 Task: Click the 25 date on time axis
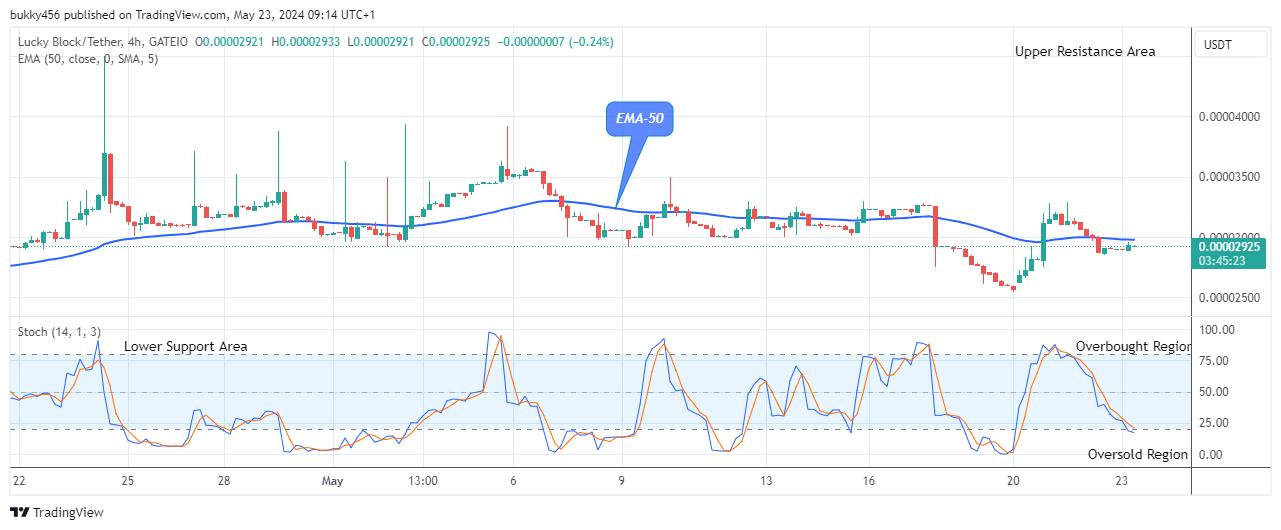point(128,481)
